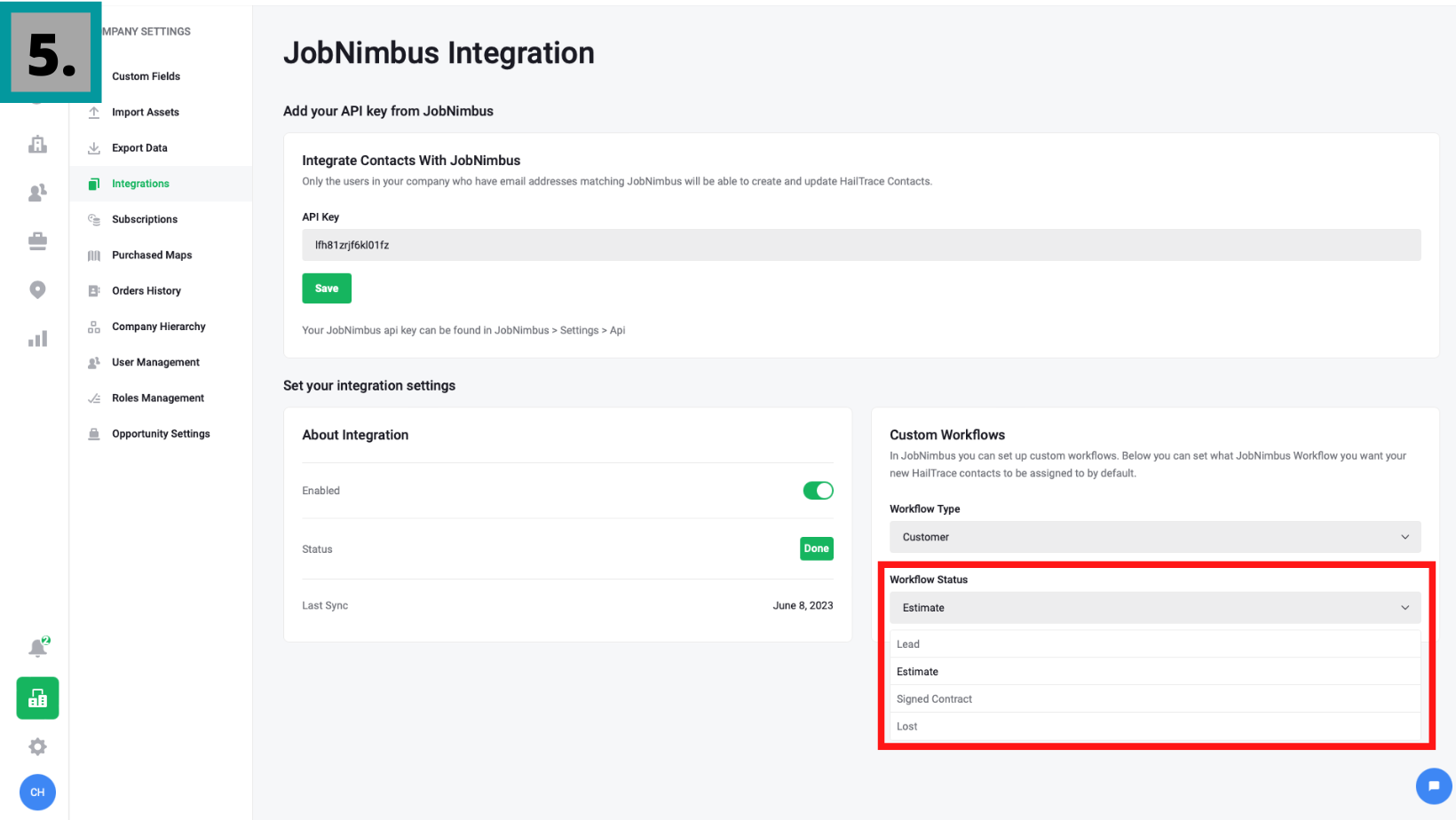Click the 'Custom Workflows' heading
The image size is (1456, 820).
(947, 435)
